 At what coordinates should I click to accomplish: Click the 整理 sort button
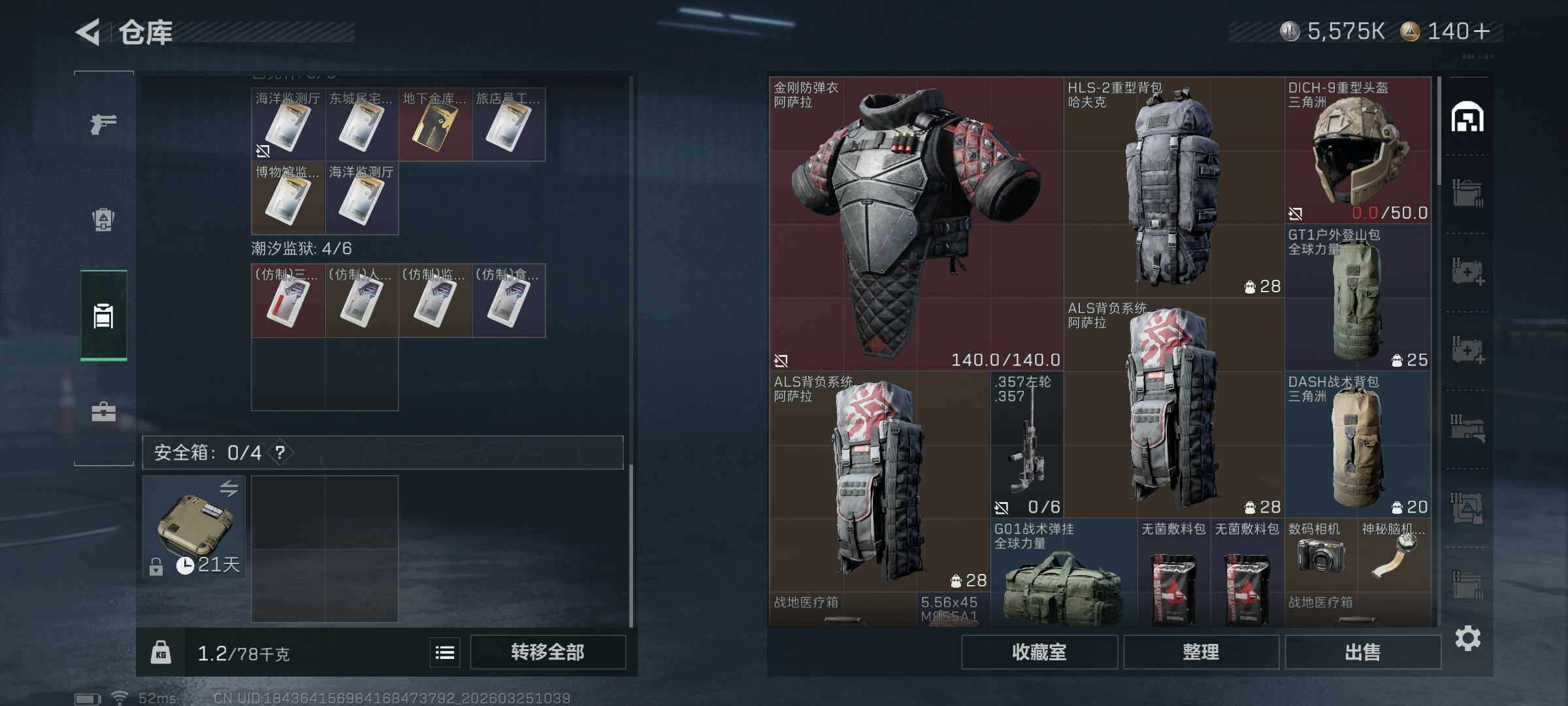[x=1201, y=652]
